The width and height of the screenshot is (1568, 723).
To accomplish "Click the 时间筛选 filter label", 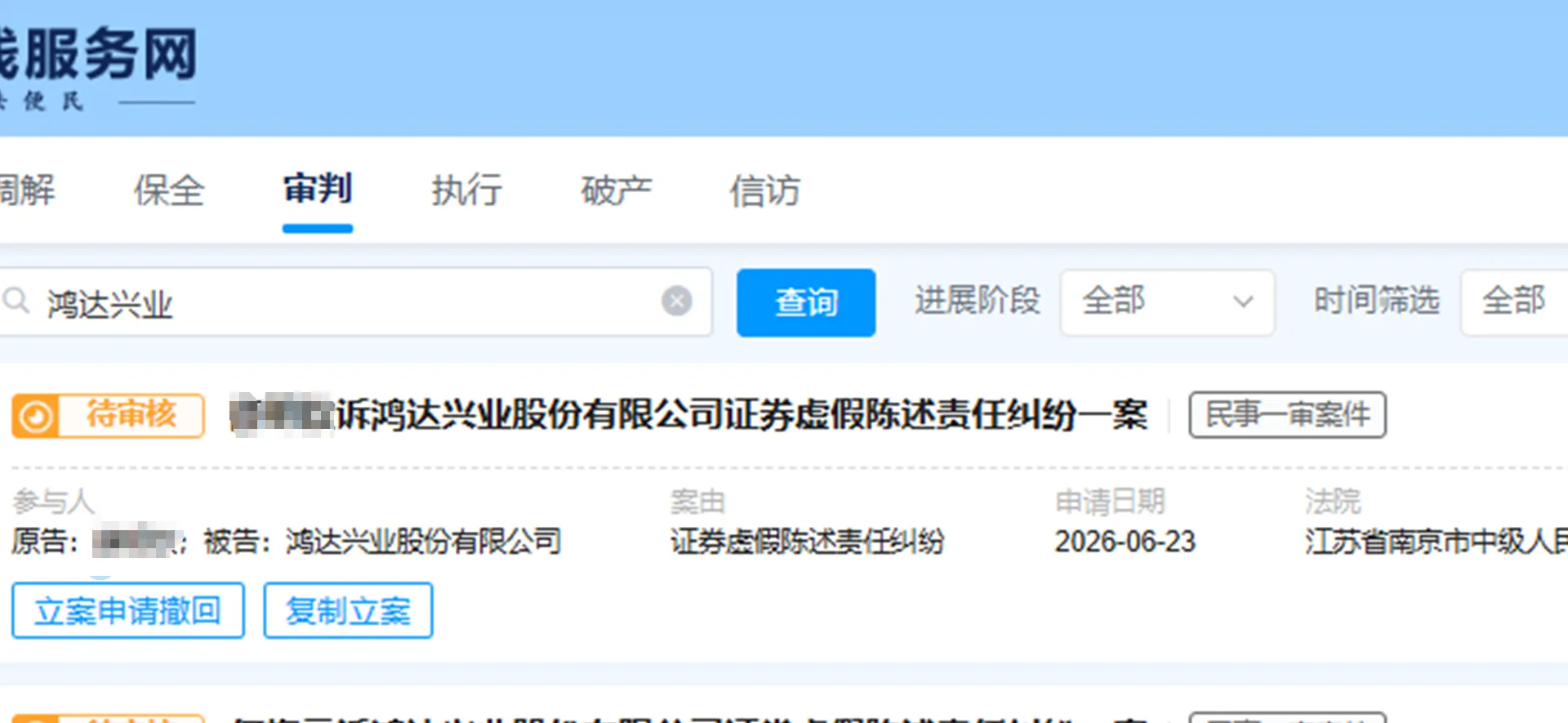I will click(1376, 301).
